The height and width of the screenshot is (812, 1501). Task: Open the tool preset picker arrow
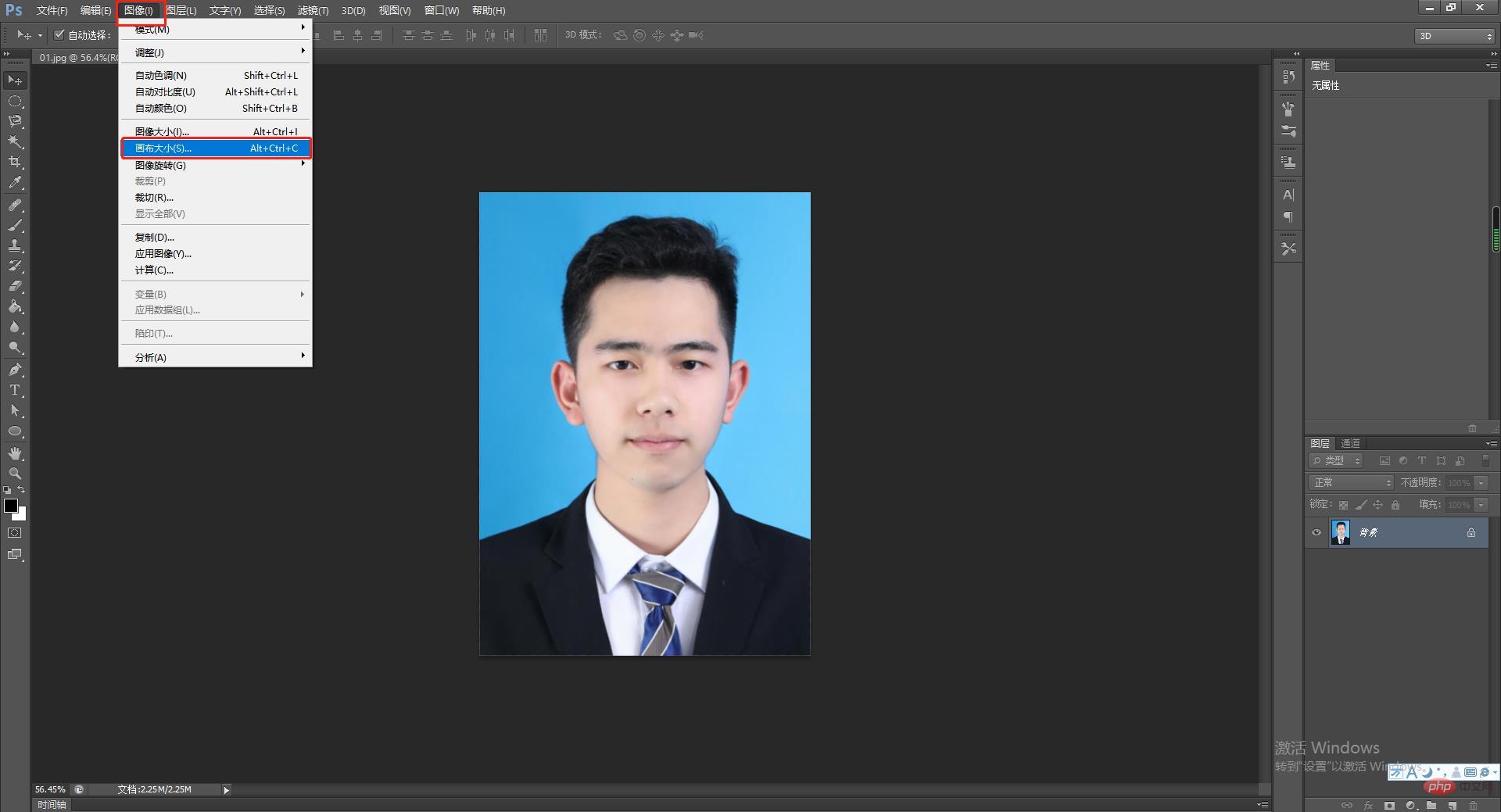(40, 35)
